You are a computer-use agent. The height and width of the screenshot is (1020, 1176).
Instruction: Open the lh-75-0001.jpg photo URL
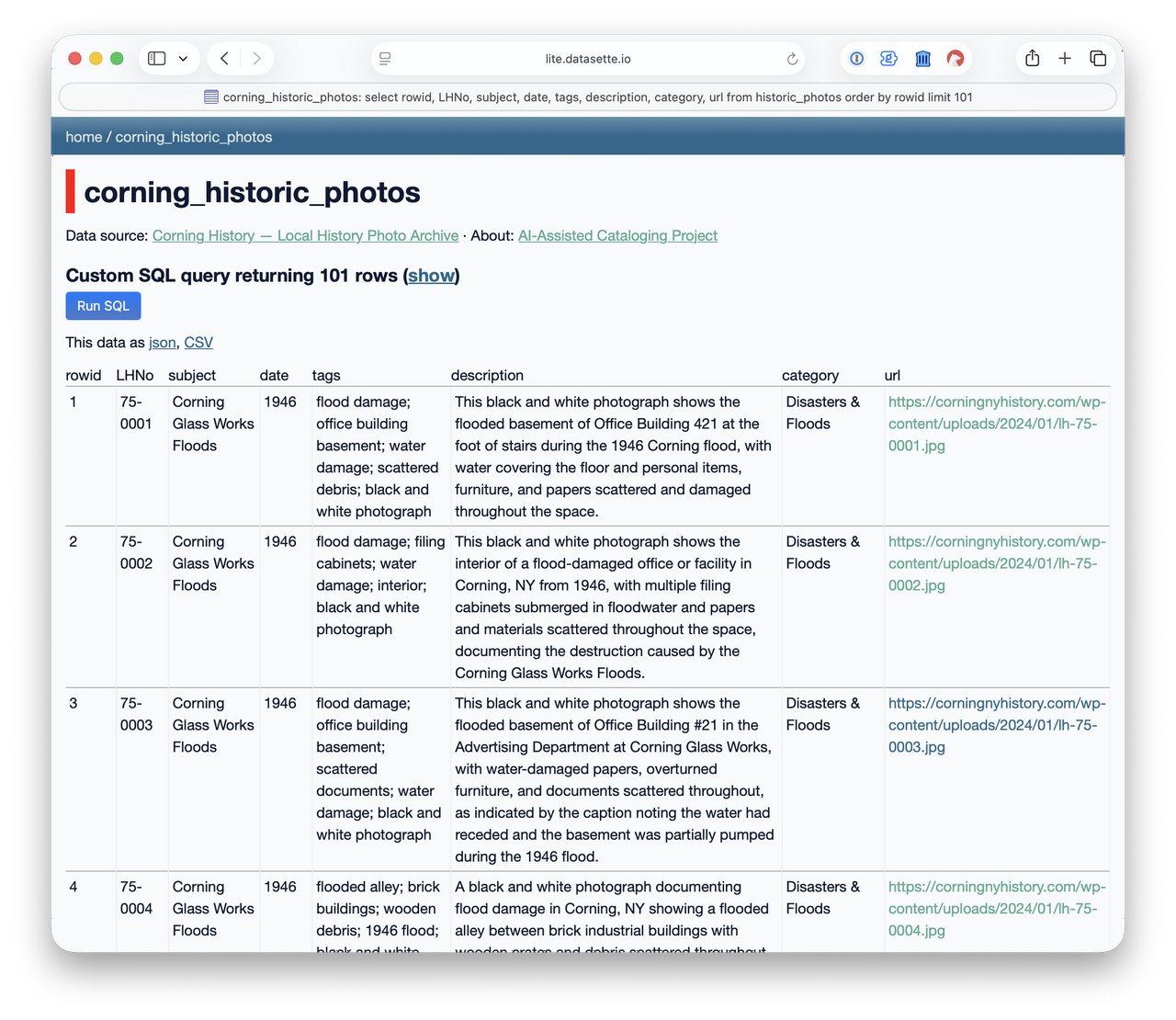(x=997, y=424)
